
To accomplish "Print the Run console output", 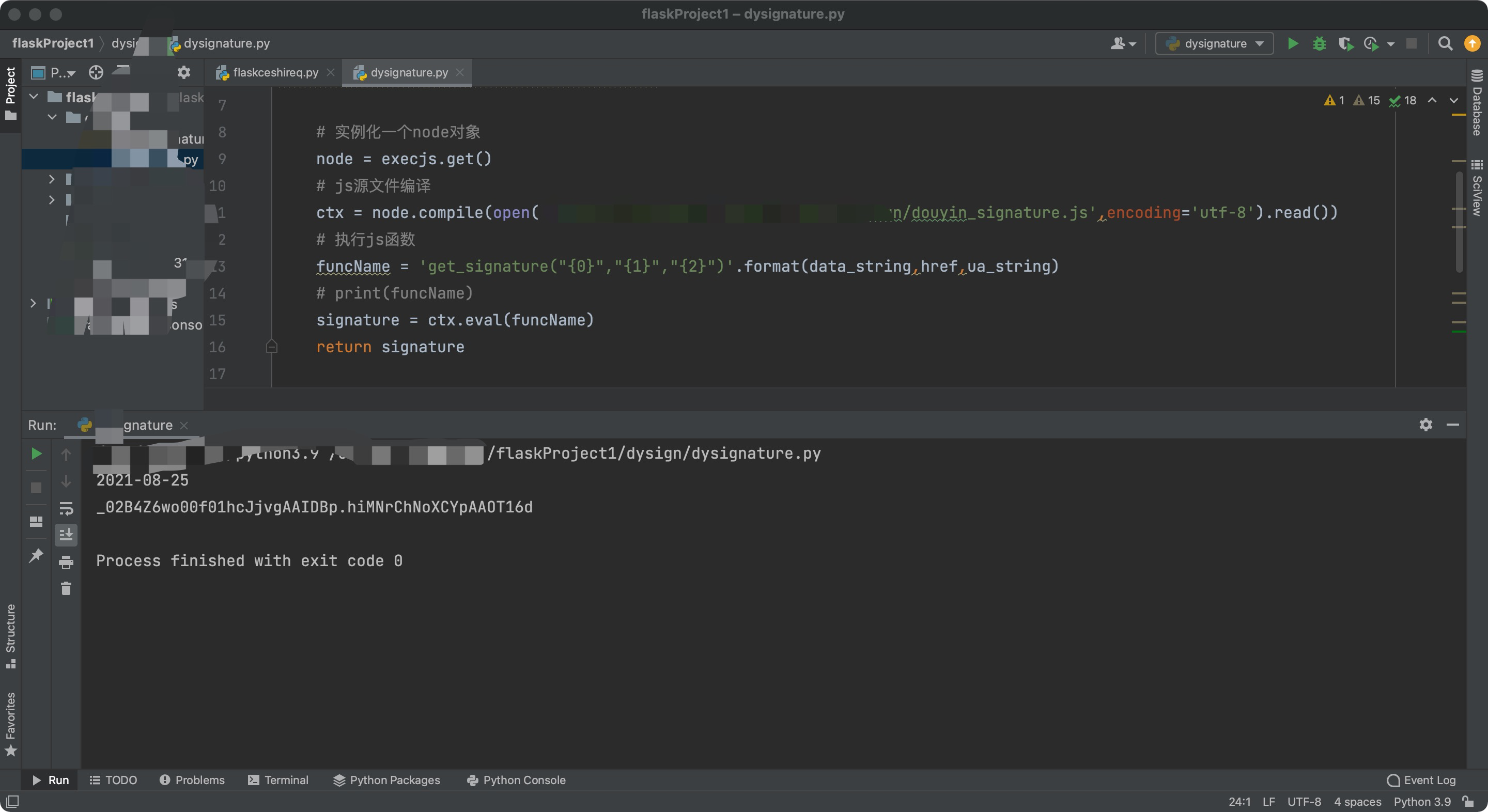I will tap(66, 562).
